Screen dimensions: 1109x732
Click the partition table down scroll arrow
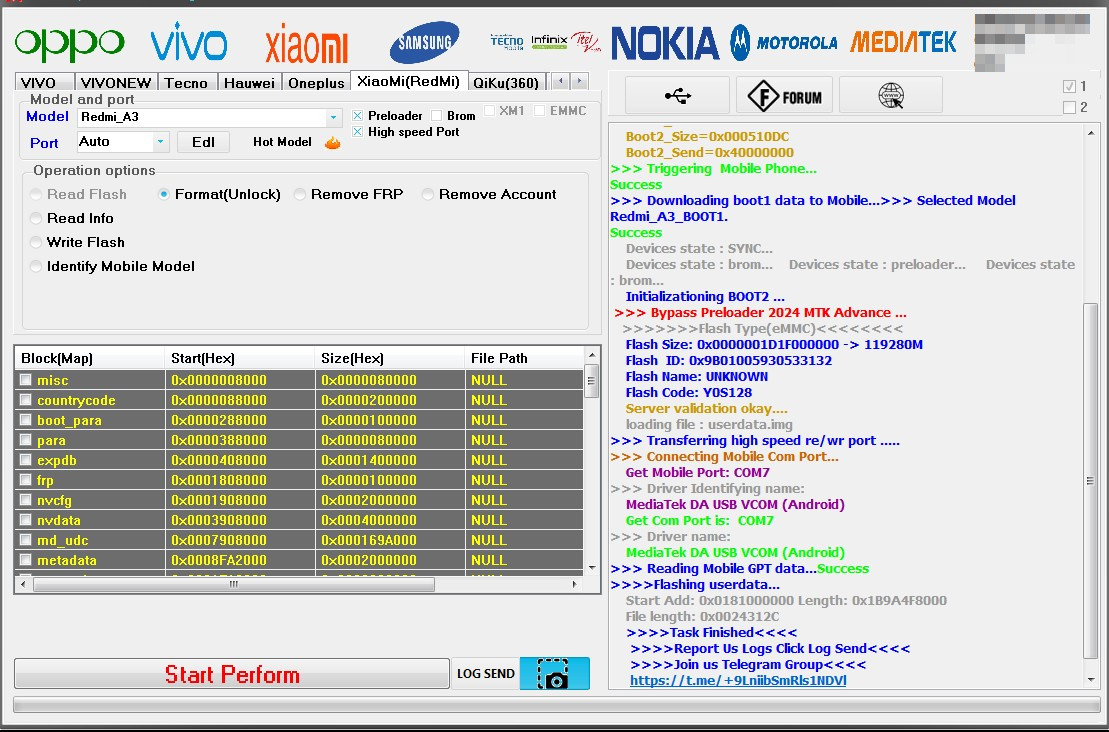point(592,568)
